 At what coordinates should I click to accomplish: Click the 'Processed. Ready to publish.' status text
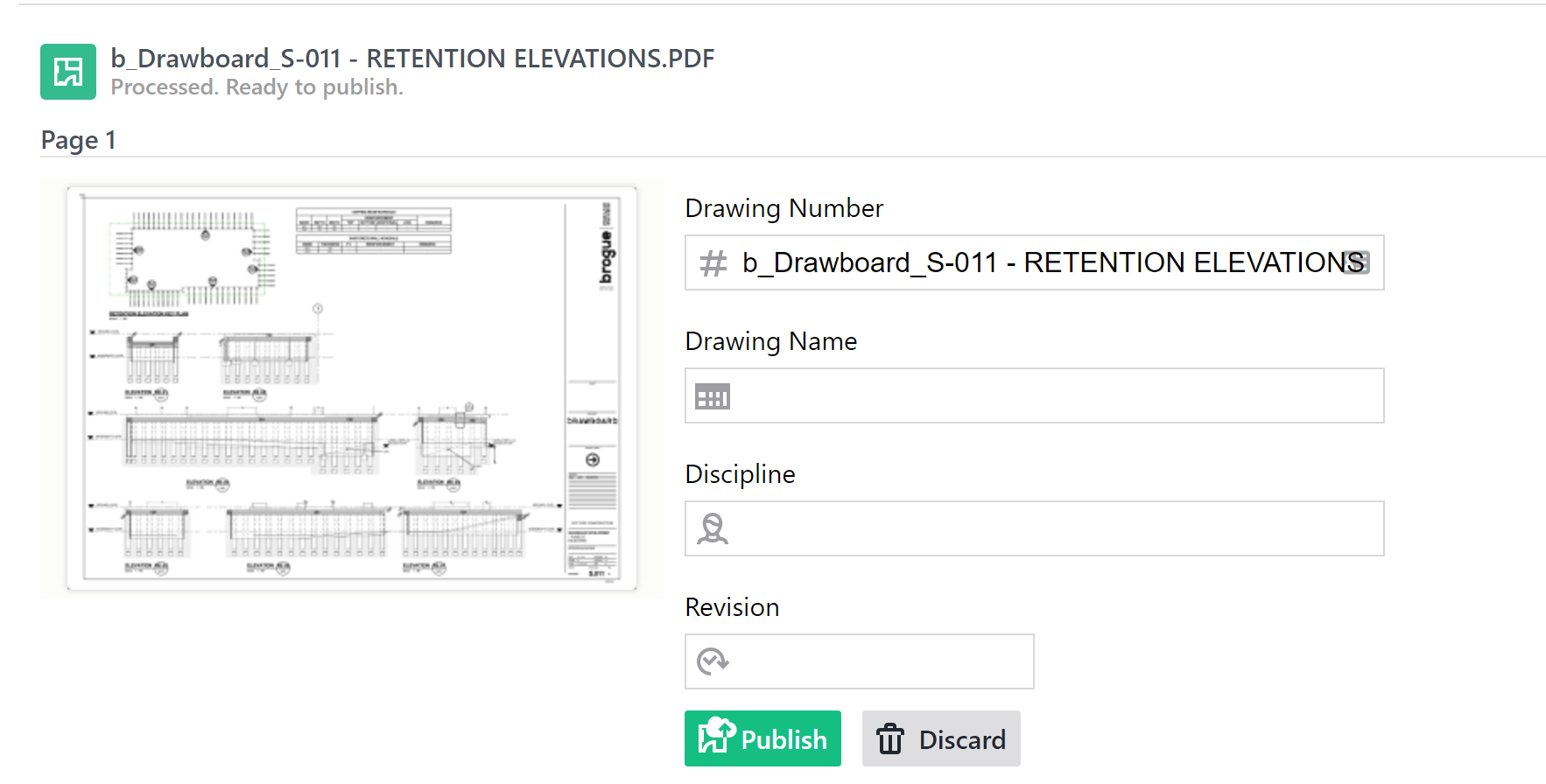pos(256,87)
